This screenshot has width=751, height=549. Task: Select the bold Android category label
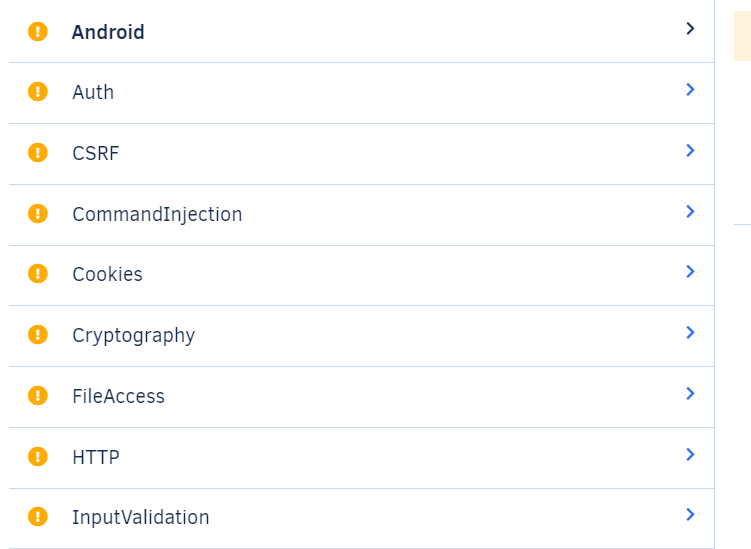(x=108, y=32)
